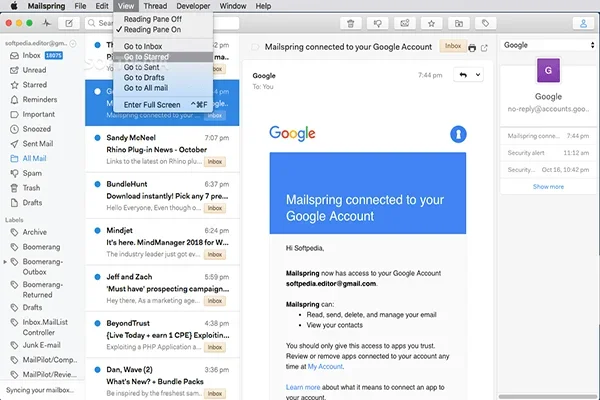Click the activity pulse icon in toolbar
Screen dimensions: 600x400
click(x=47, y=23)
